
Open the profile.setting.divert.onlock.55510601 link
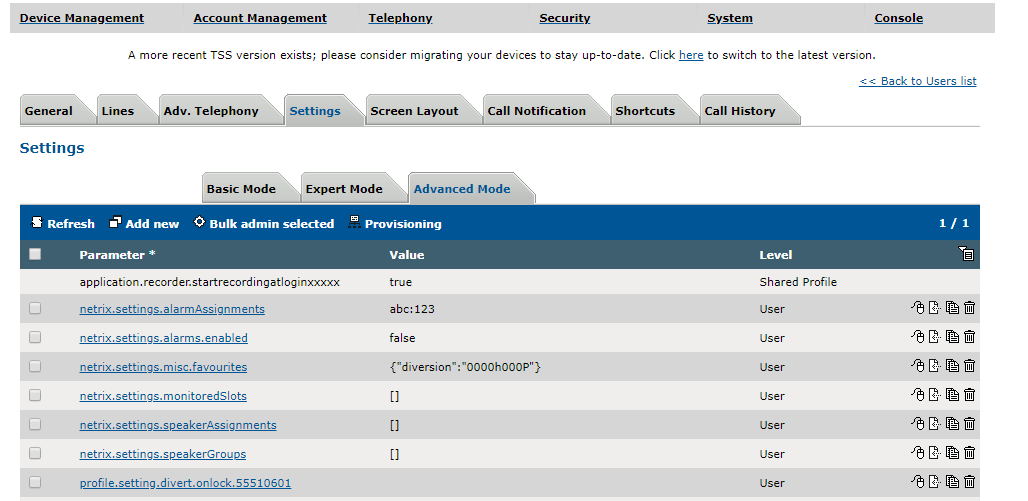186,483
